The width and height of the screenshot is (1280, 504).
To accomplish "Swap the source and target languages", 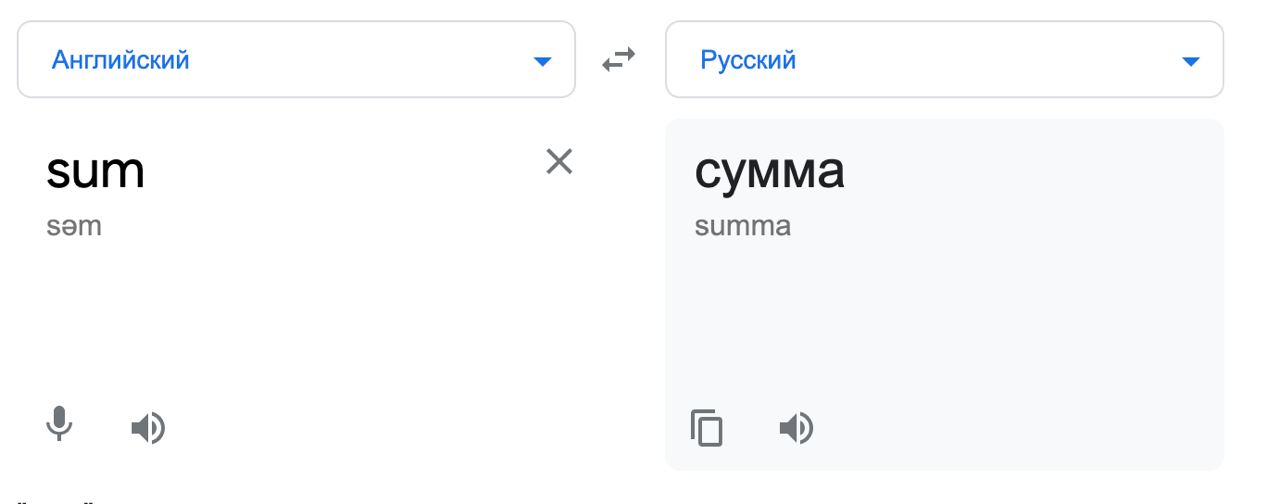I will click(619, 61).
